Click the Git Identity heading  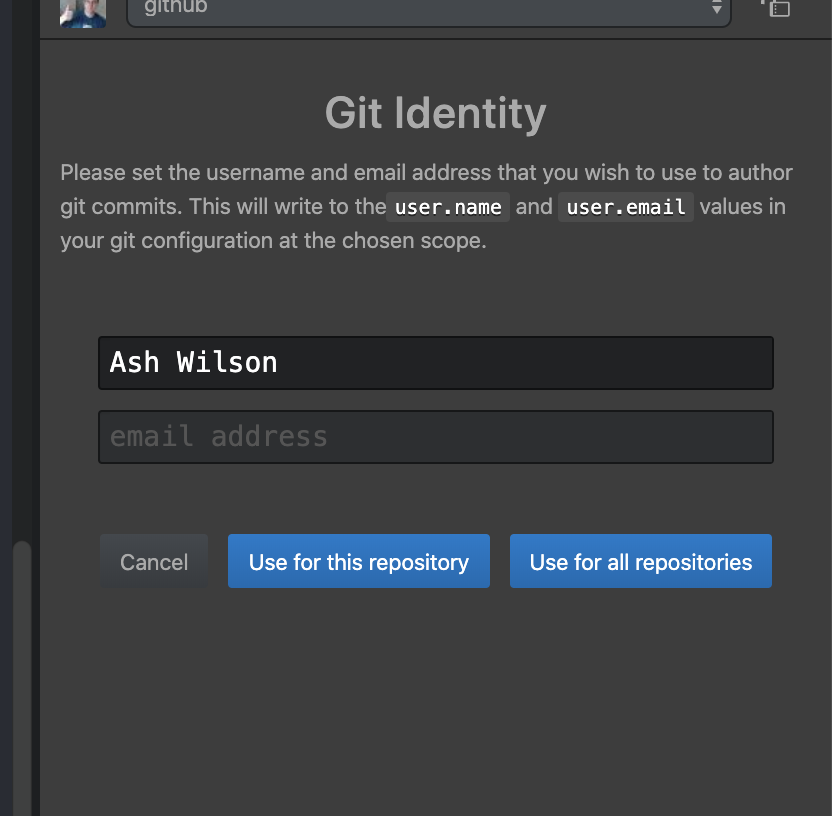(x=435, y=113)
